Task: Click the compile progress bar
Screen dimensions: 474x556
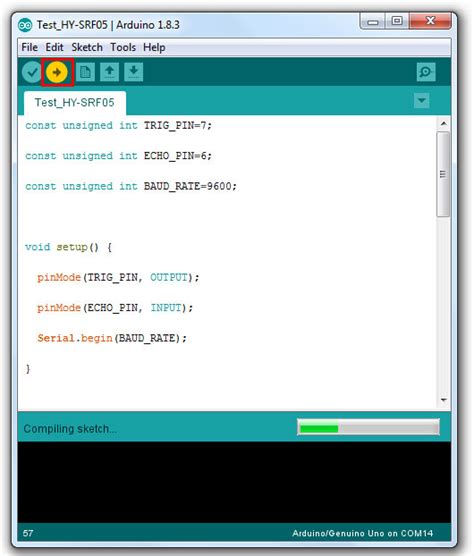Action: point(368,427)
